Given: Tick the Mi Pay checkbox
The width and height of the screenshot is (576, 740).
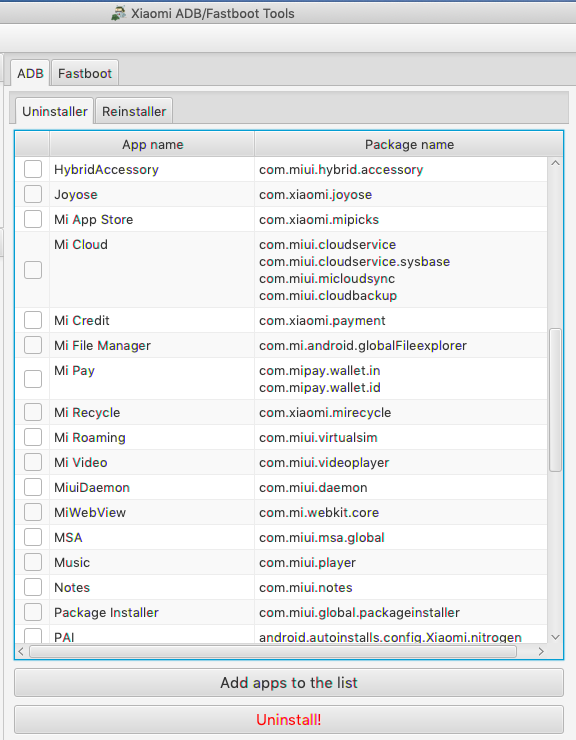Looking at the screenshot, I should (x=33, y=378).
